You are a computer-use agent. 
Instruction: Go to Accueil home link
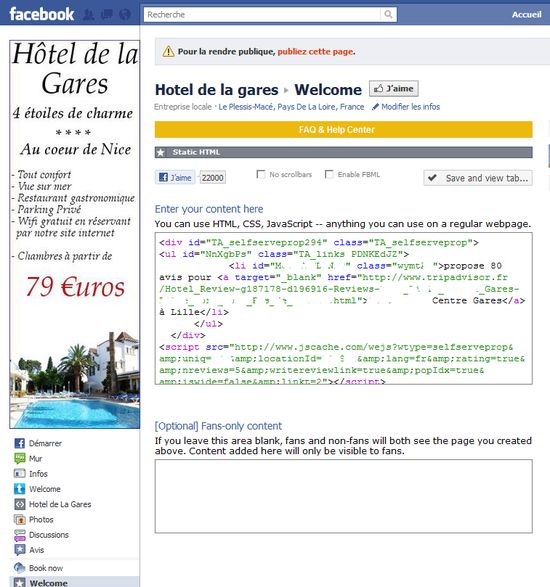click(x=526, y=15)
